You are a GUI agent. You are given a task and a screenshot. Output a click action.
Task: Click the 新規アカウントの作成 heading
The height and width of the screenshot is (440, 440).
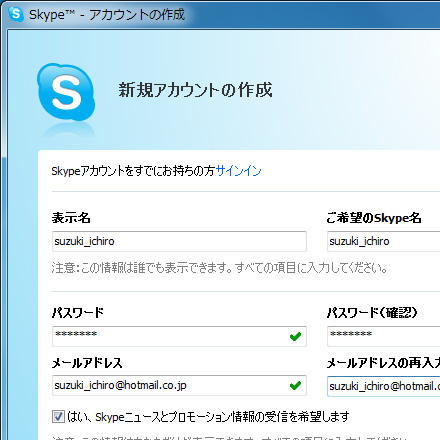click(195, 90)
